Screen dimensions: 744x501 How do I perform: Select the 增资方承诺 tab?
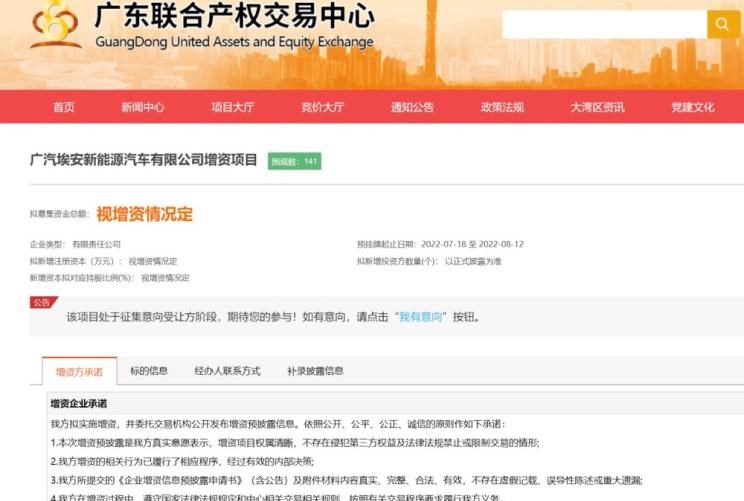point(79,371)
